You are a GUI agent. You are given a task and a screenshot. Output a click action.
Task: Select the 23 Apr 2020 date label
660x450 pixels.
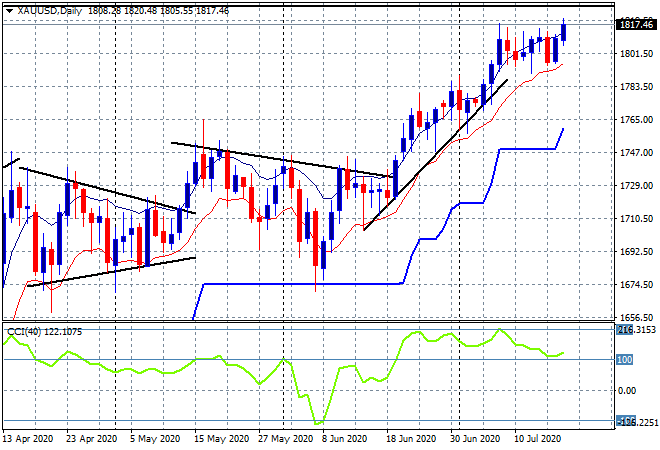[x=92, y=439]
